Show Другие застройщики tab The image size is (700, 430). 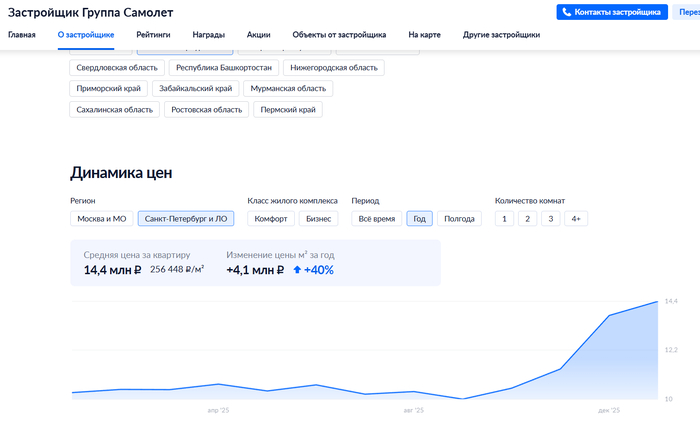502,35
